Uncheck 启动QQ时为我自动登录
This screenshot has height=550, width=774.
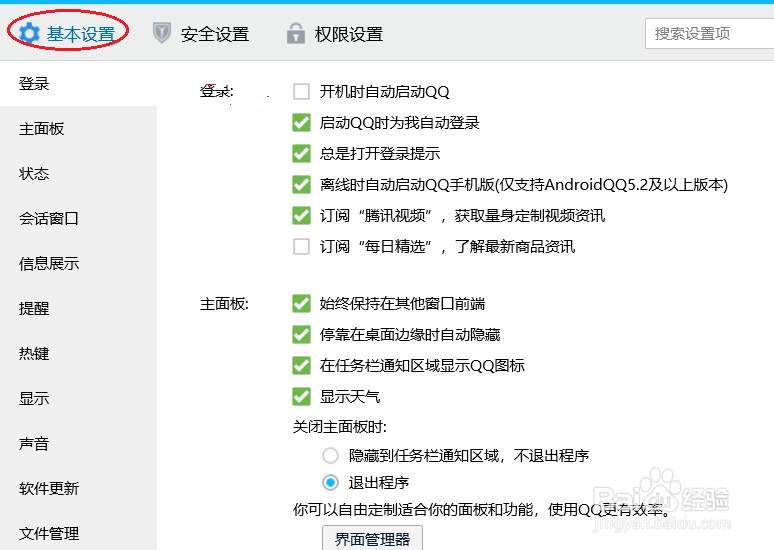point(301,122)
